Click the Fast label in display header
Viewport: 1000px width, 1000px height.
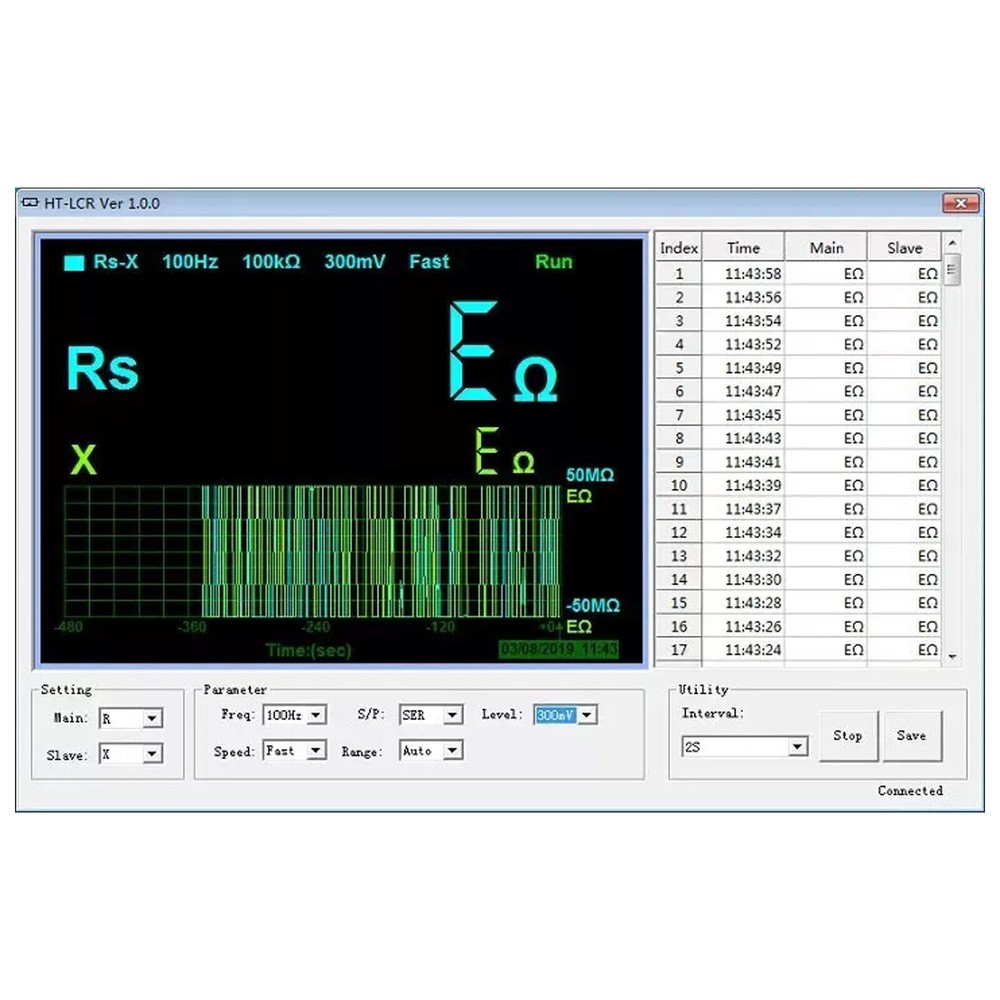tap(429, 261)
